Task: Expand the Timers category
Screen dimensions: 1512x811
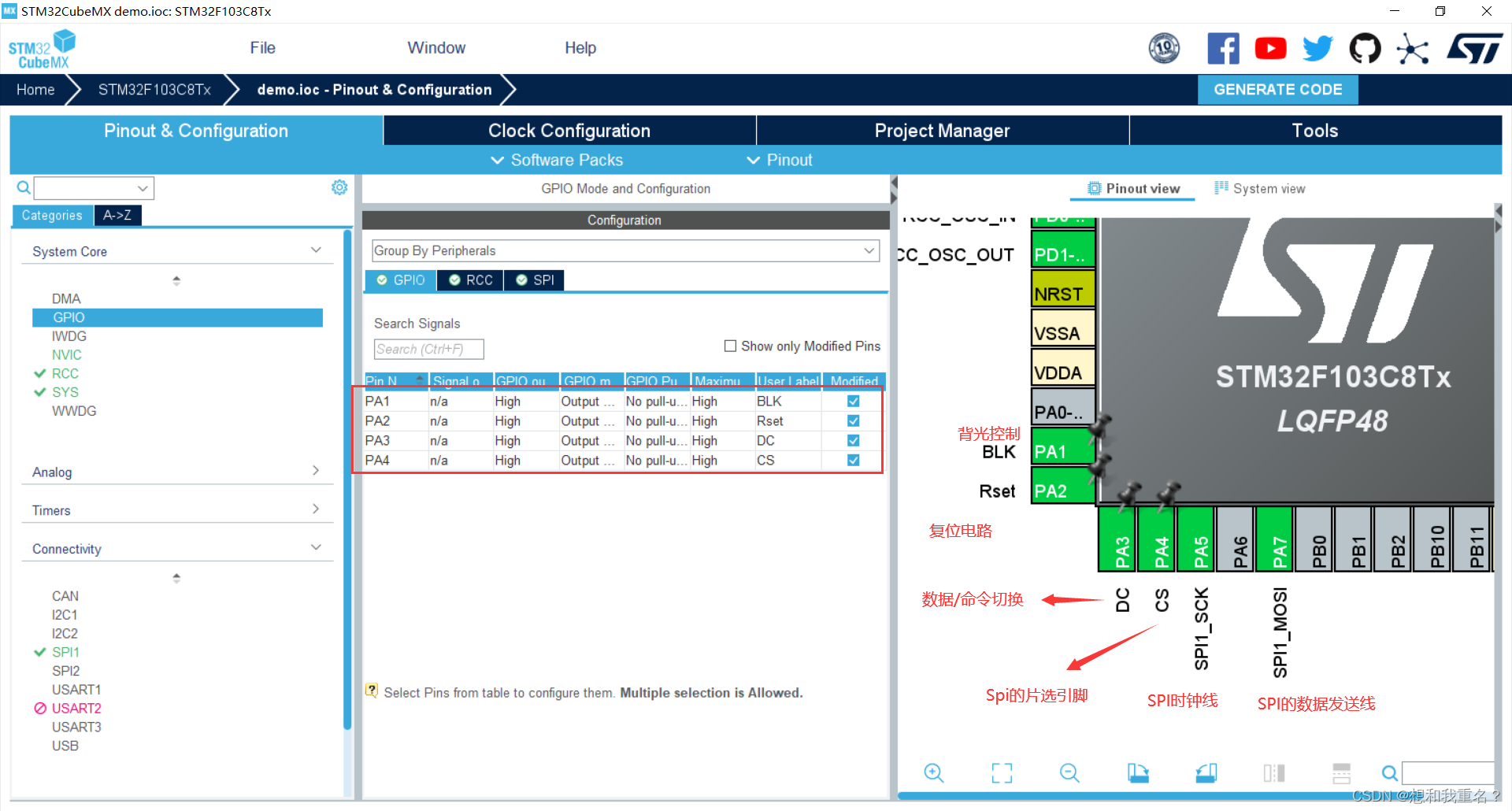Action: [x=316, y=509]
